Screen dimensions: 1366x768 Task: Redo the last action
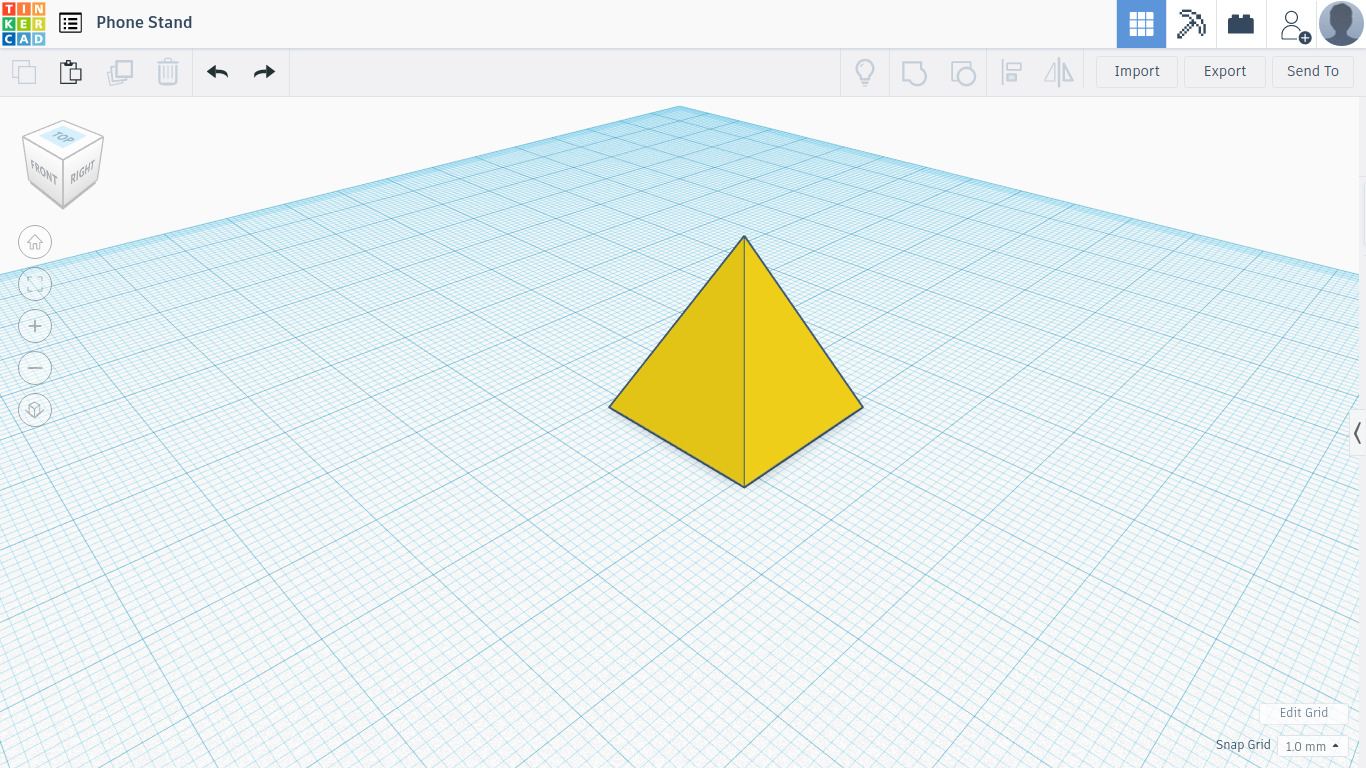pos(264,72)
